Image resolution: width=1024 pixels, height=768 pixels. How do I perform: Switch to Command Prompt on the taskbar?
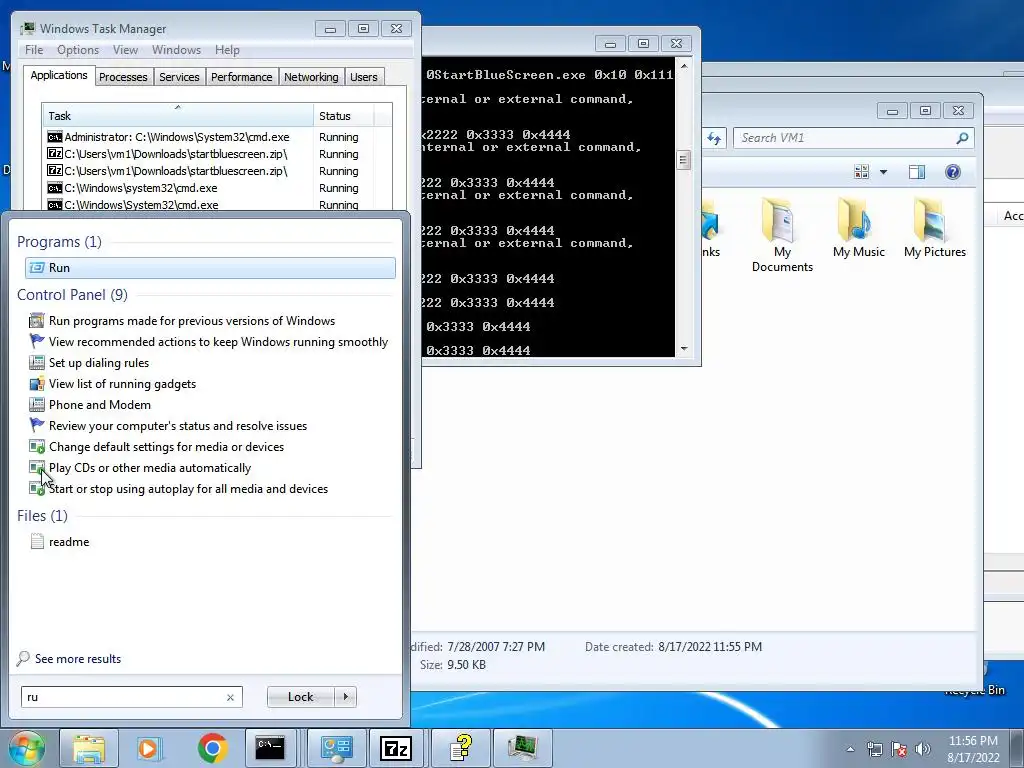pyautogui.click(x=270, y=748)
